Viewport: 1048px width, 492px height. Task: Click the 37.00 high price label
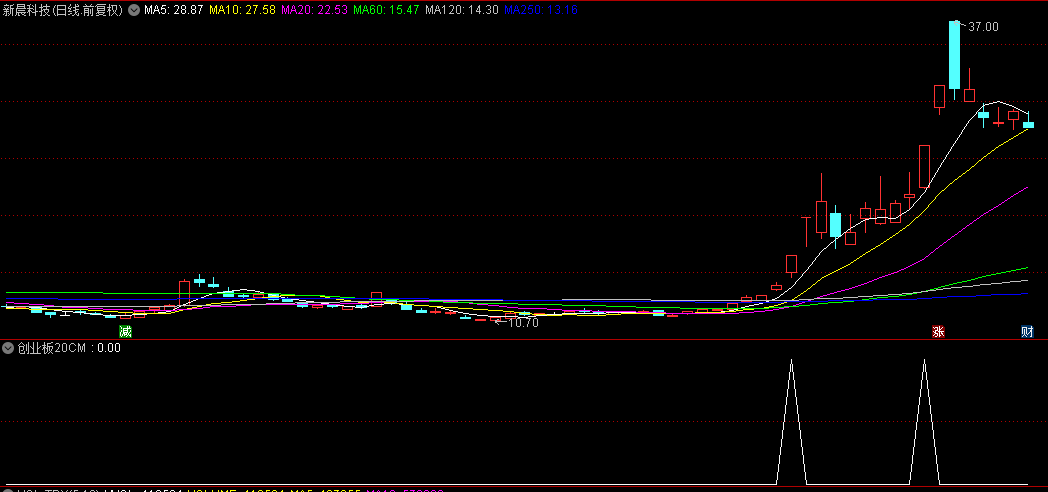coord(982,27)
